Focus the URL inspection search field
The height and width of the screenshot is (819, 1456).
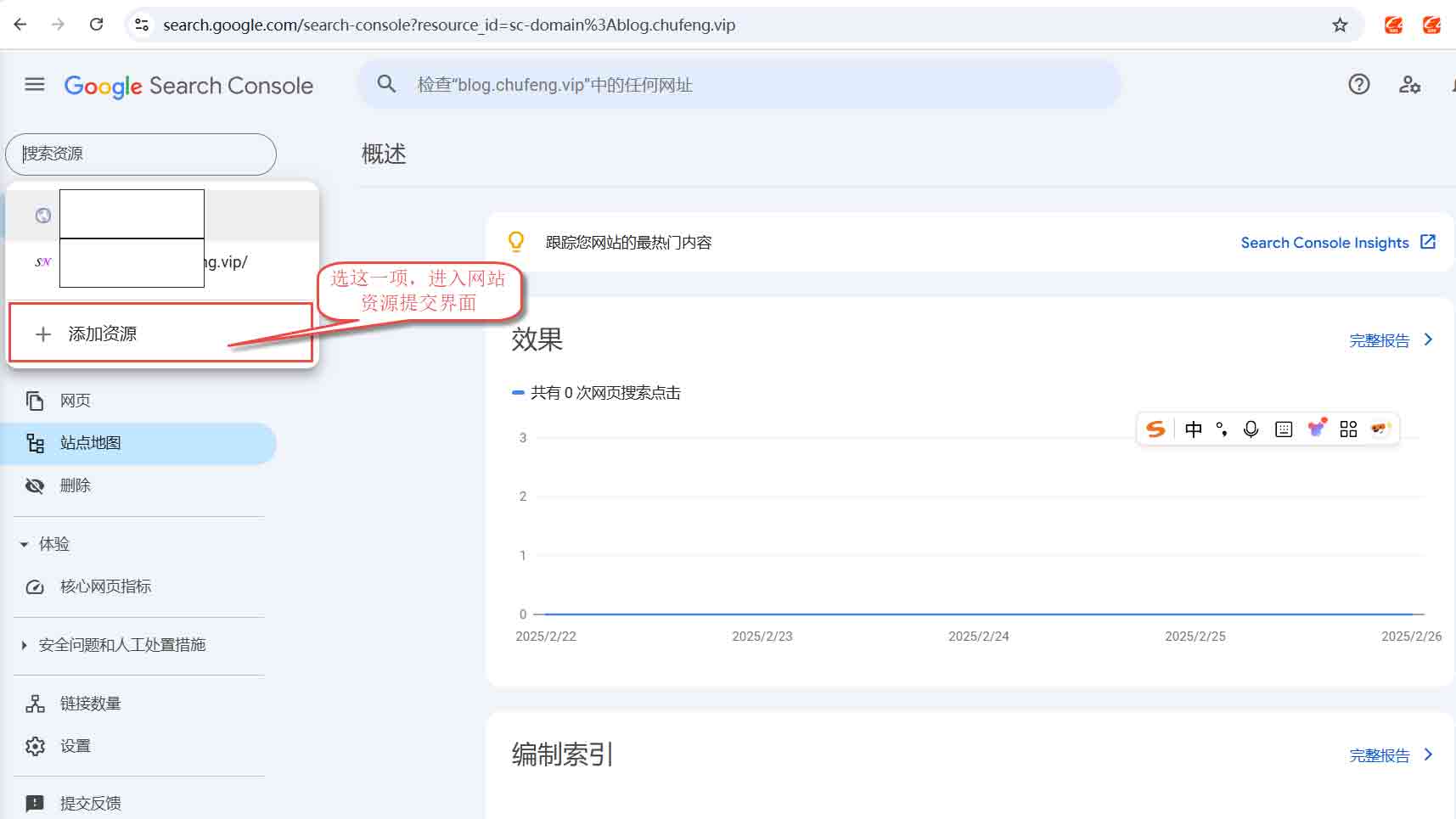tap(739, 85)
